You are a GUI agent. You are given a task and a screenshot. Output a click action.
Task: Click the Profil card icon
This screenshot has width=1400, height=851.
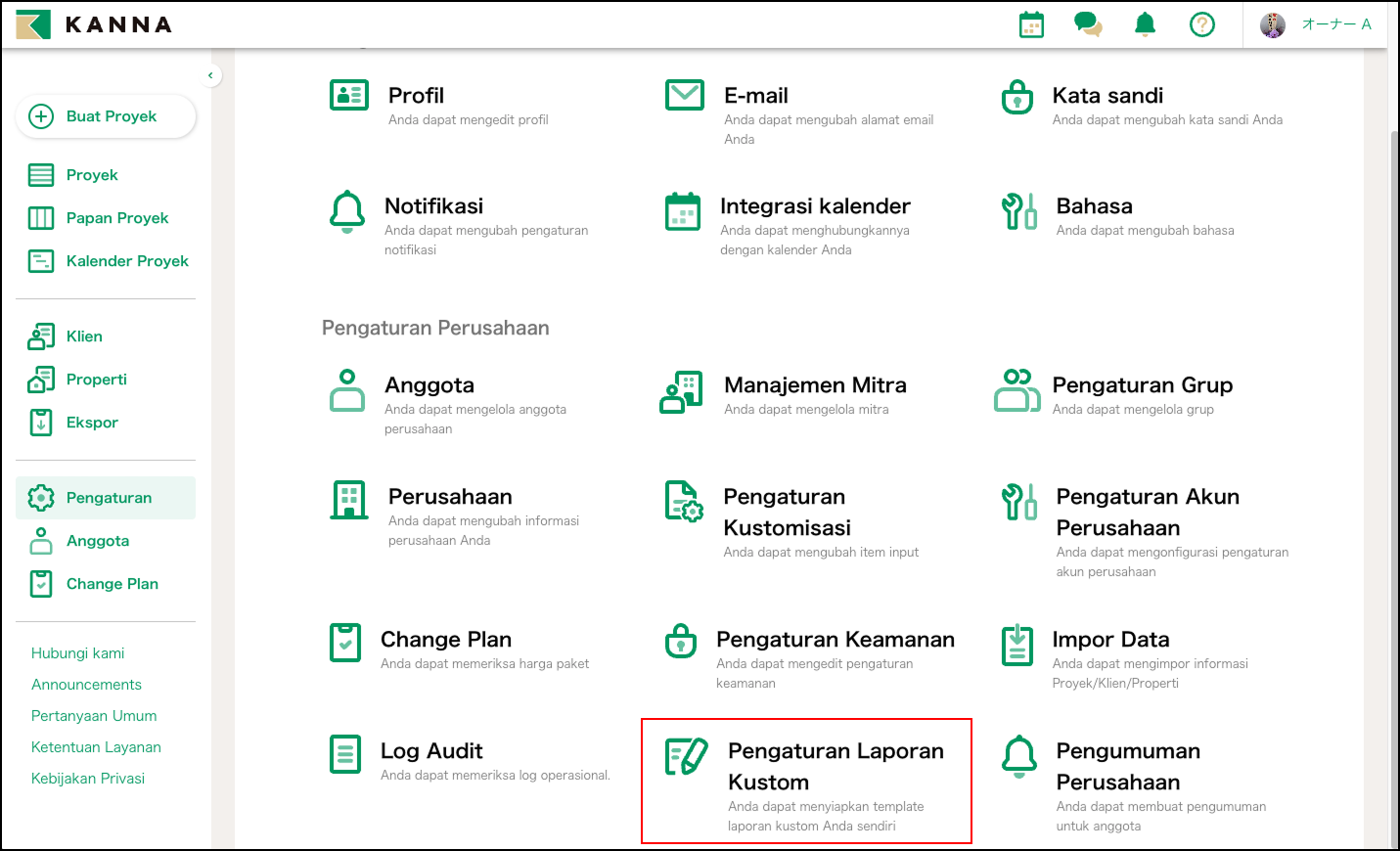point(349,95)
